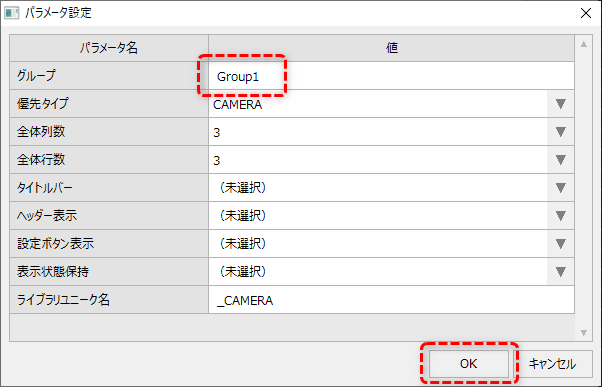Click the scrollbar down arrow
602x387 pixels.
click(x=584, y=333)
